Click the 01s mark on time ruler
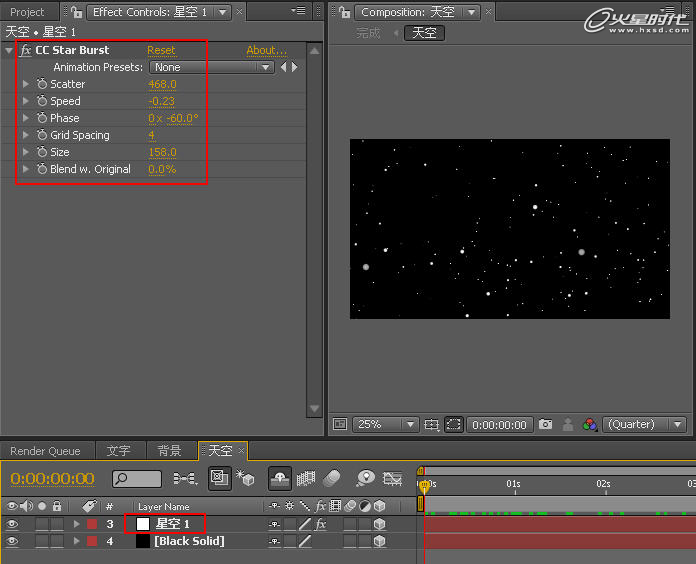The image size is (696, 564). tap(514, 484)
